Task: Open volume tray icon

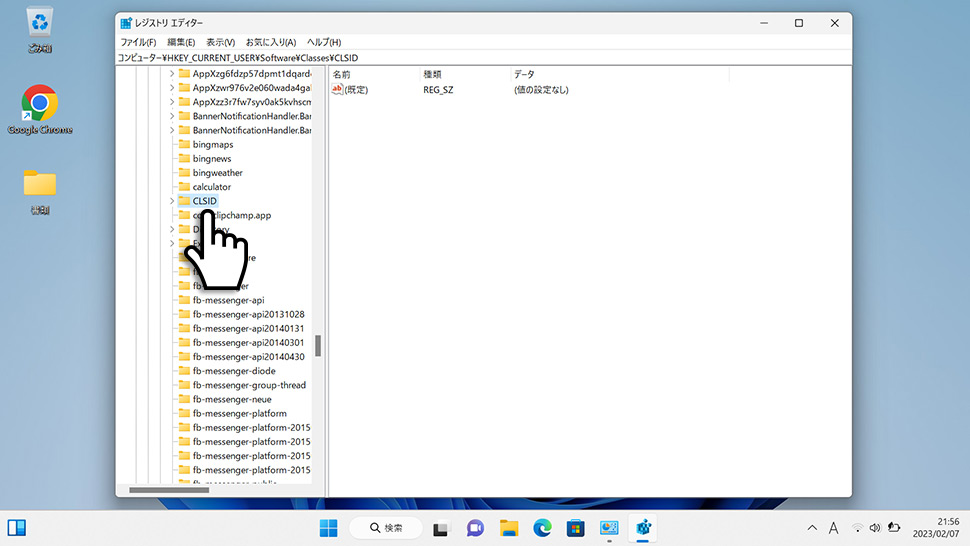Action: point(875,527)
